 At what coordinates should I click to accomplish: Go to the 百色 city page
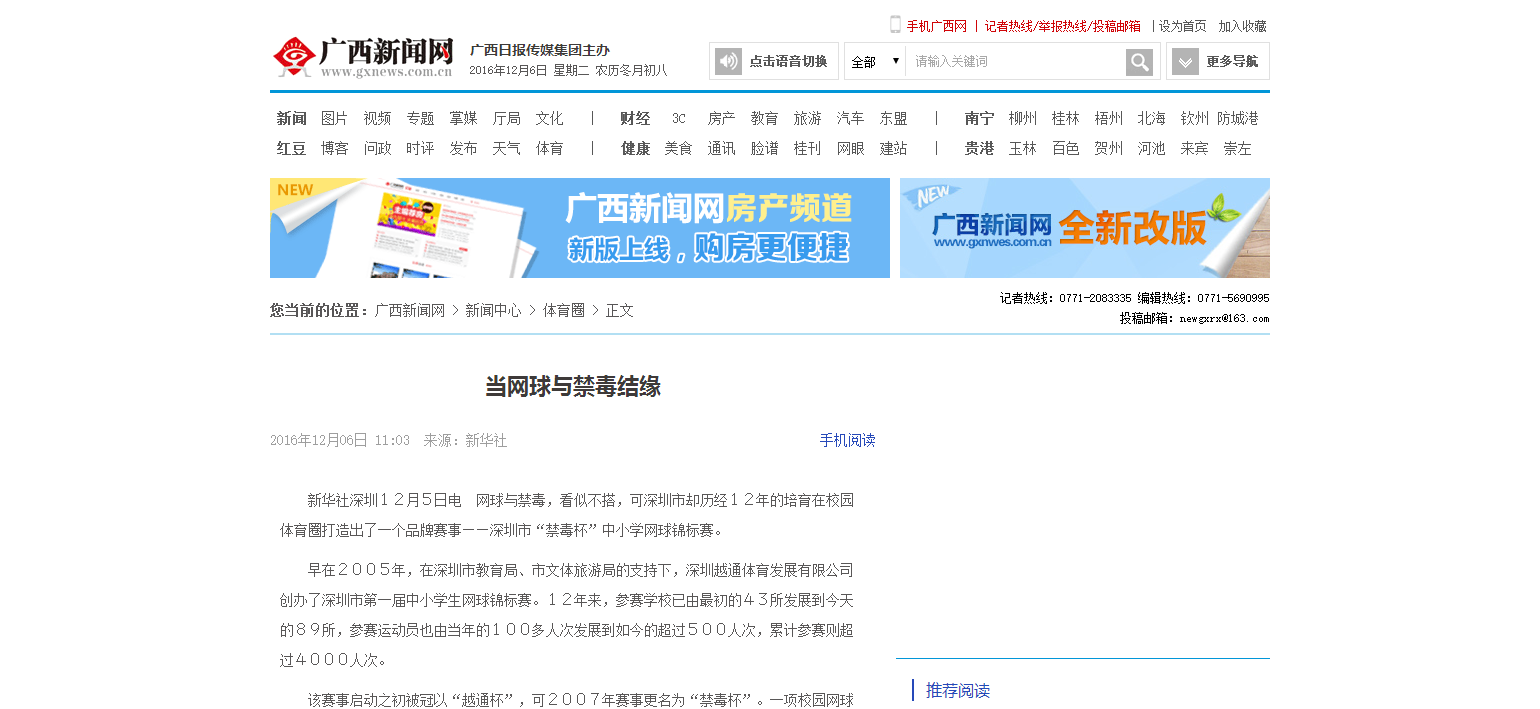(1066, 148)
